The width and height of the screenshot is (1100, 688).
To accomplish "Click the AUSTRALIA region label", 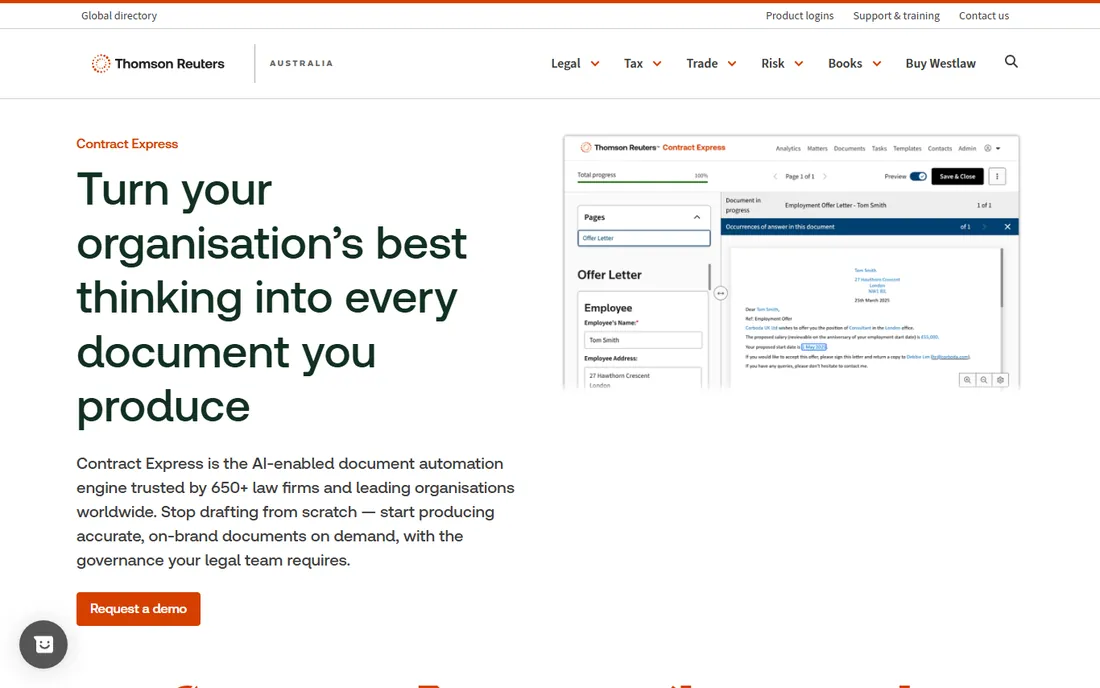I will tap(301, 63).
